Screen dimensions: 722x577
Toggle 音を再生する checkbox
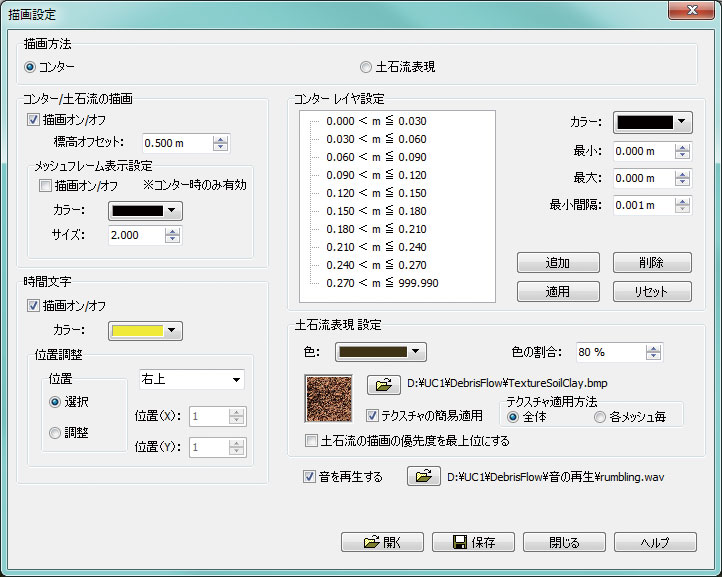pos(309,477)
